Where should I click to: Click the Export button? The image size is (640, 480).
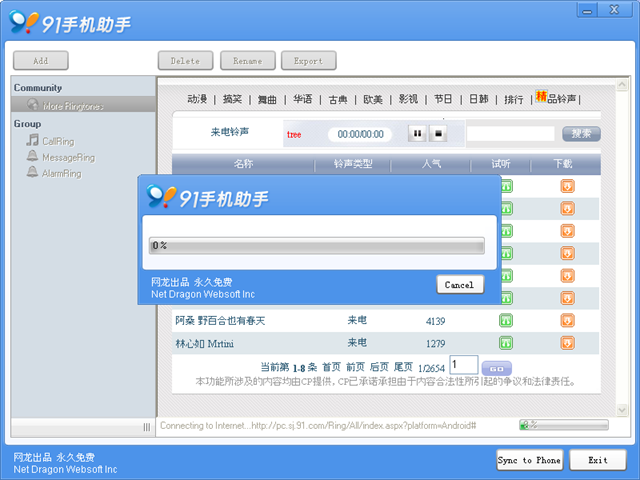pyautogui.click(x=309, y=61)
